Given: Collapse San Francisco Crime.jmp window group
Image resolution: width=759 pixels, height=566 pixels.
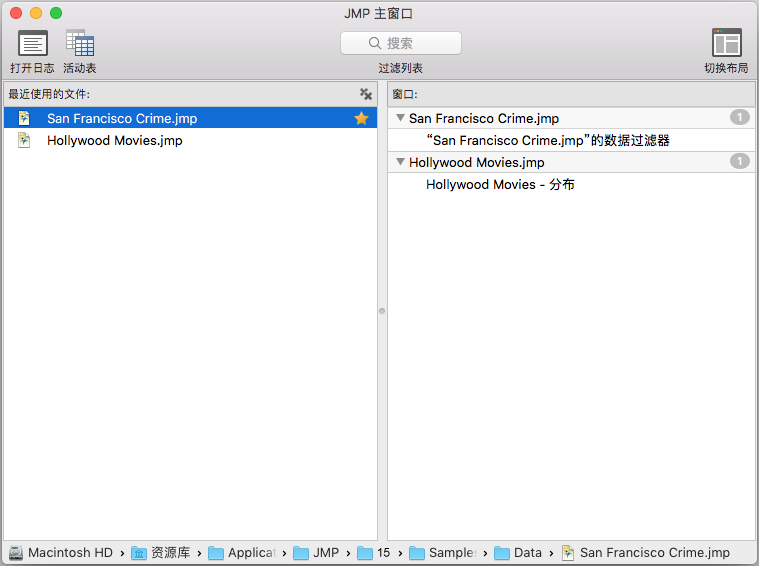Looking at the screenshot, I should [400, 118].
